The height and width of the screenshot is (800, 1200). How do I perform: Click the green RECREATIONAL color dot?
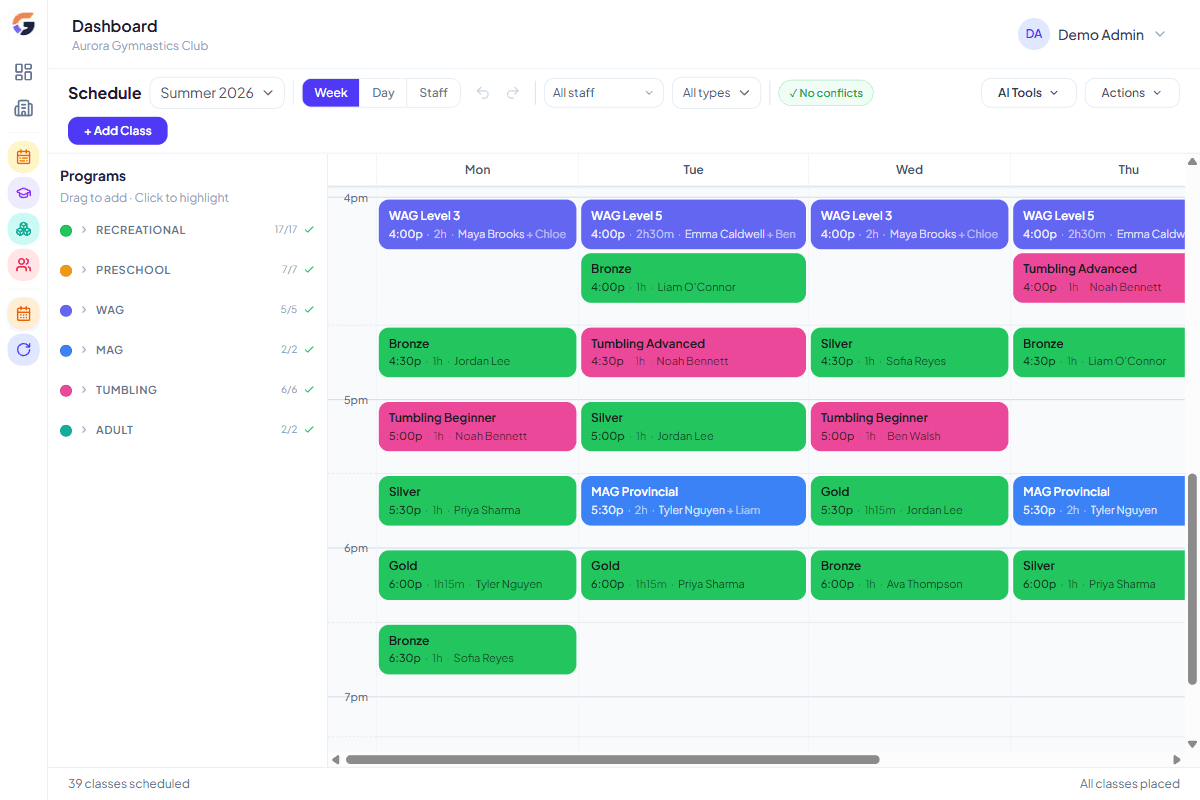tap(66, 231)
